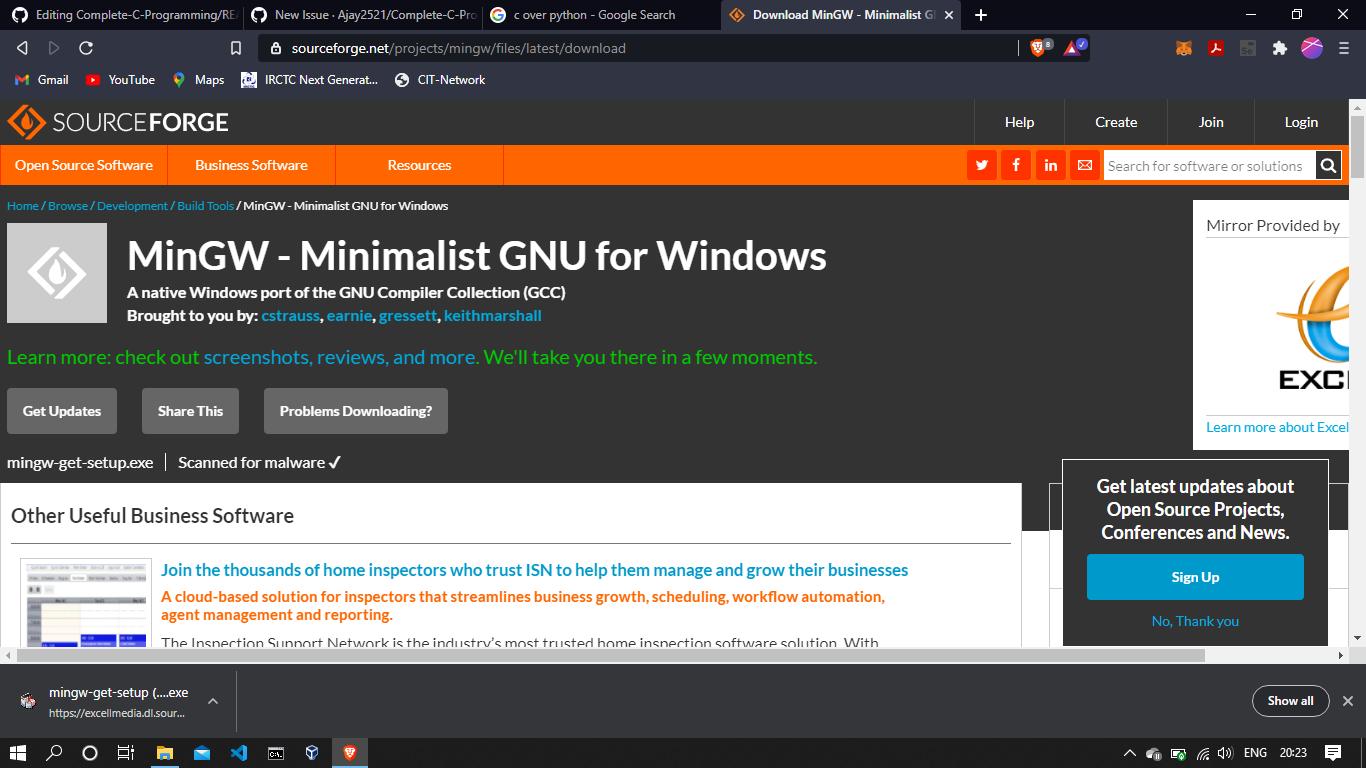Reload the current page
Screen dimensions: 1366x768
[86, 48]
